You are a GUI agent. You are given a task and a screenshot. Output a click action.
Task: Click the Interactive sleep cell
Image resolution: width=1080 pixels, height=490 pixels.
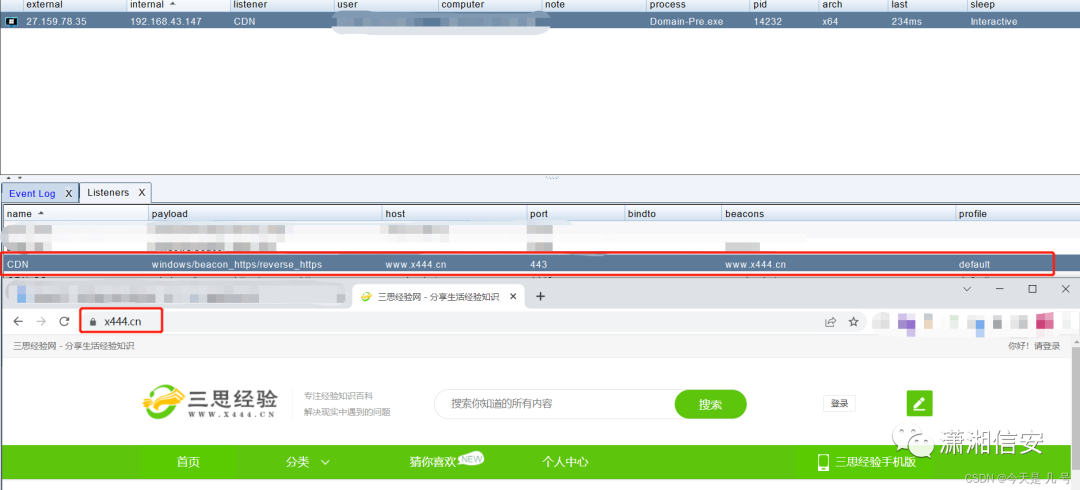994,21
